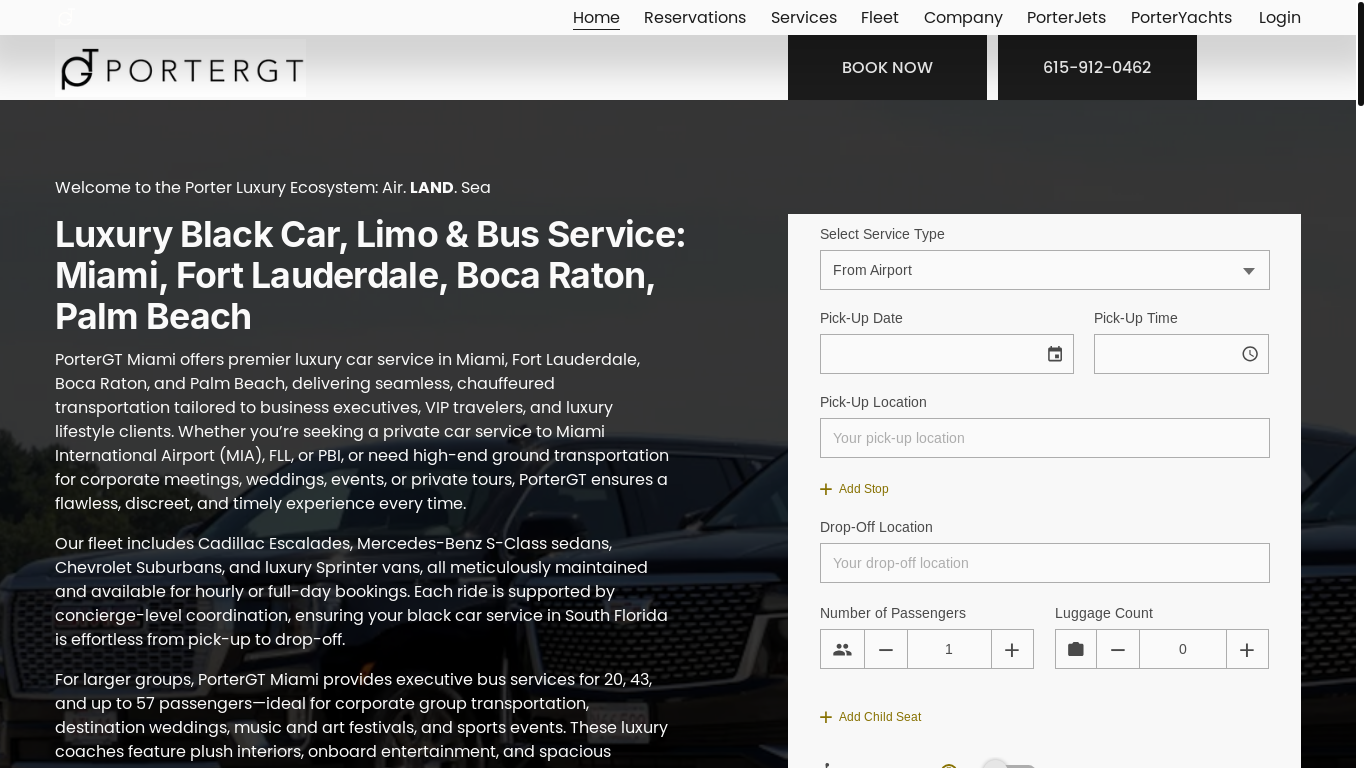This screenshot has width=1366, height=768.
Task: Click the "Luxury Black Car, Limo & Bus Service" heading
Action: [x=370, y=275]
